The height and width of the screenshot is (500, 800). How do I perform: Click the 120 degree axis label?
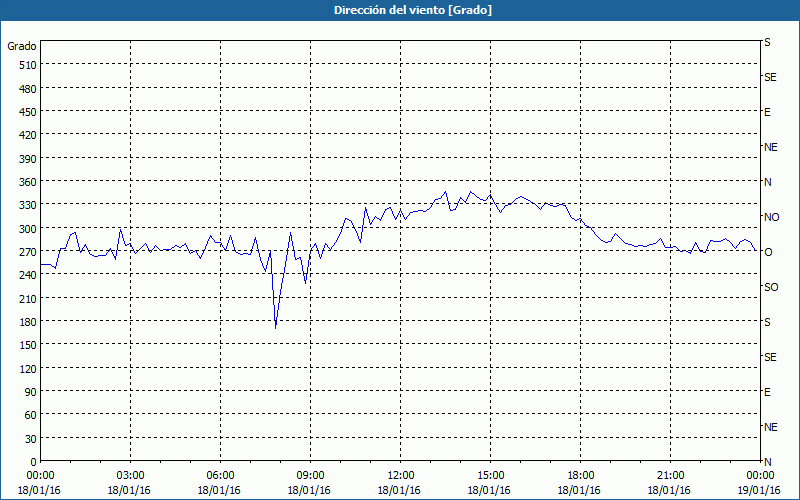coord(29,369)
